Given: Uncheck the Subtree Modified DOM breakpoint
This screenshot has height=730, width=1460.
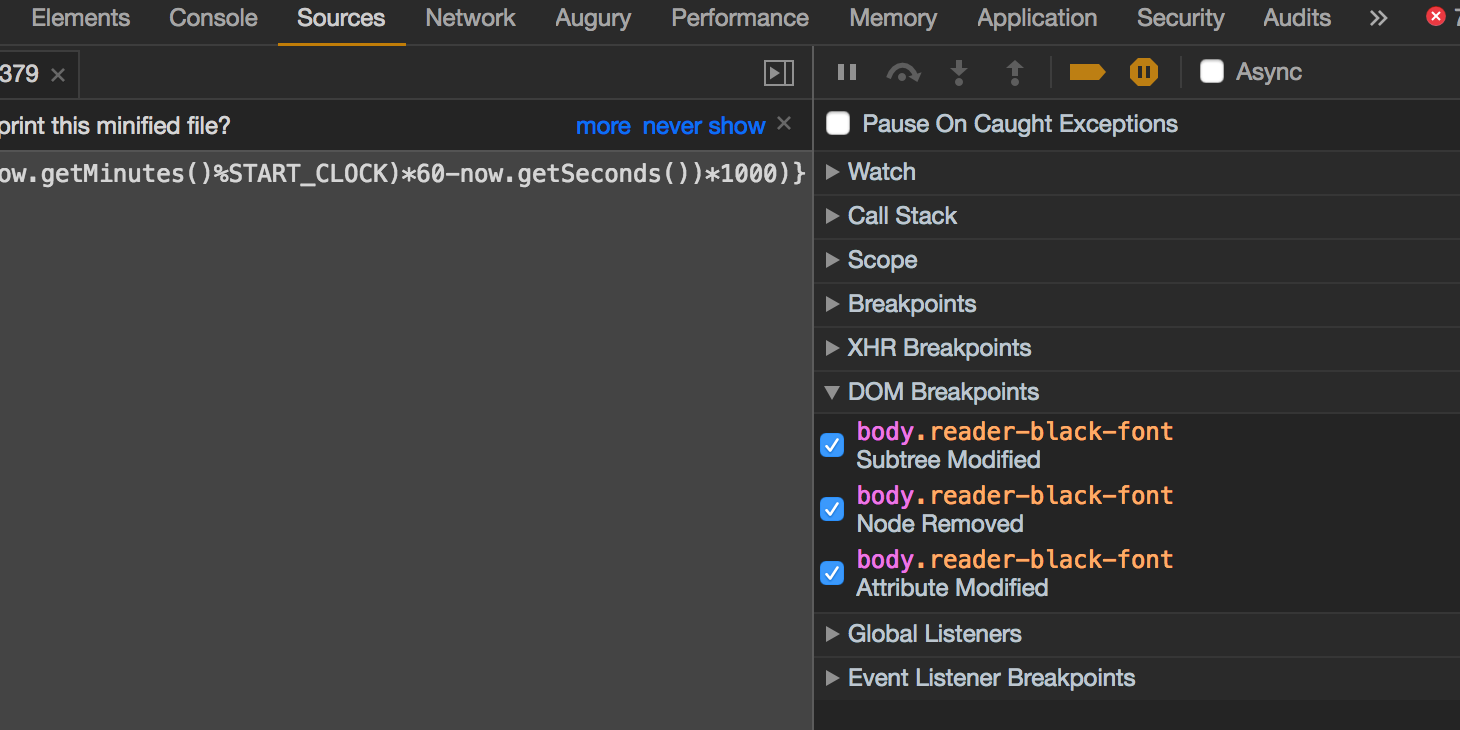Looking at the screenshot, I should (832, 445).
